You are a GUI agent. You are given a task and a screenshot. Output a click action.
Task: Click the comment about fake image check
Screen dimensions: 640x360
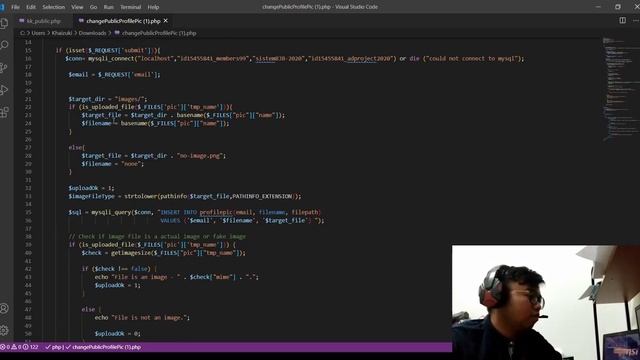(x=157, y=237)
